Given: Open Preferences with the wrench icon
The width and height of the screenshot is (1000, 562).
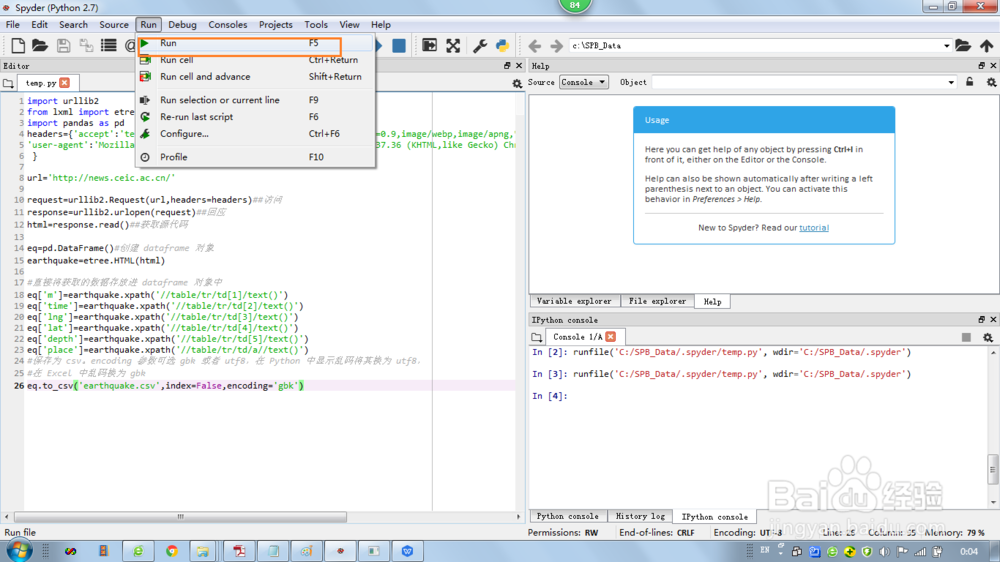Looking at the screenshot, I should pos(480,45).
